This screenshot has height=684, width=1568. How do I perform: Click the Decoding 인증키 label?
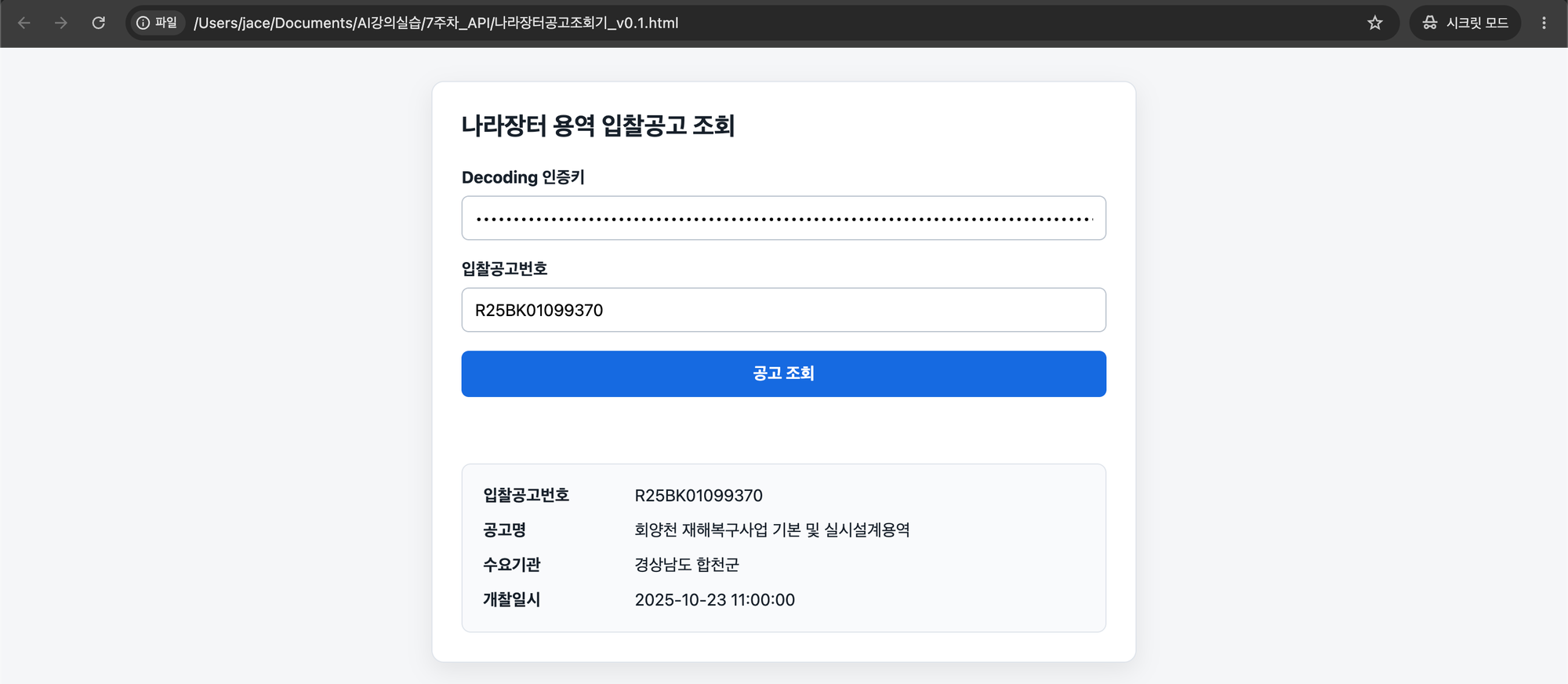click(x=523, y=177)
